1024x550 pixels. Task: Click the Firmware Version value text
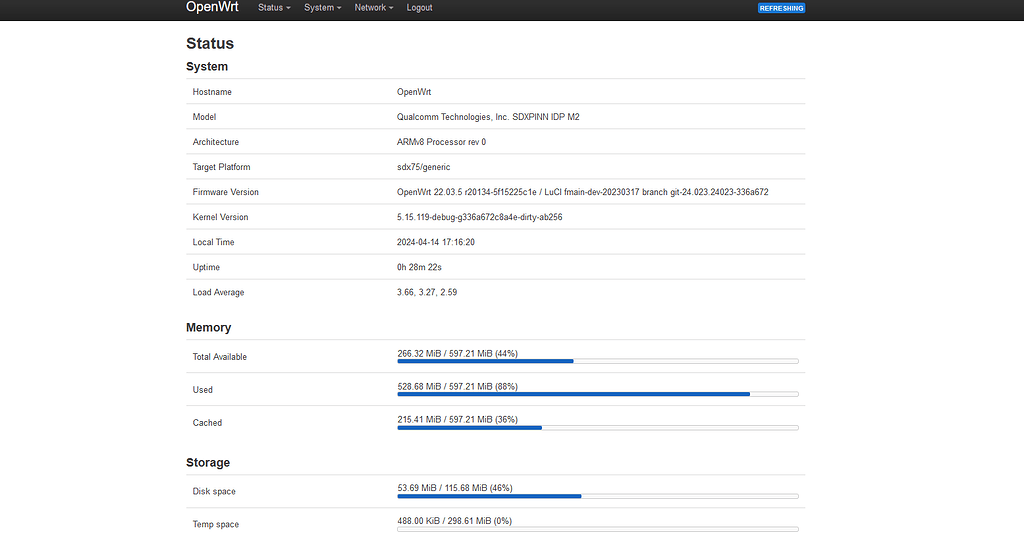(582, 192)
